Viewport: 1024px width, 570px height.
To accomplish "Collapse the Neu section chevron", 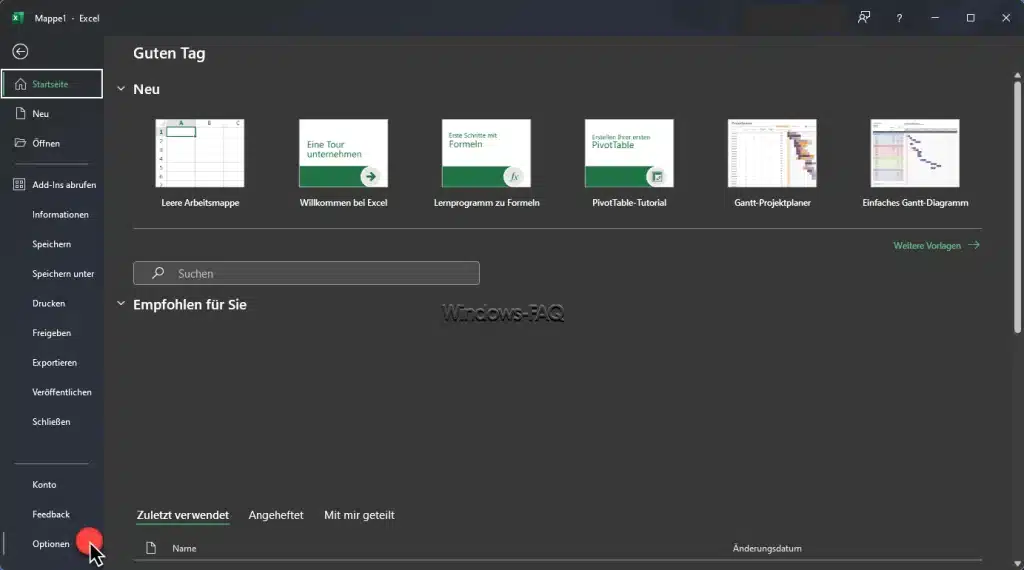I will click(x=121, y=89).
